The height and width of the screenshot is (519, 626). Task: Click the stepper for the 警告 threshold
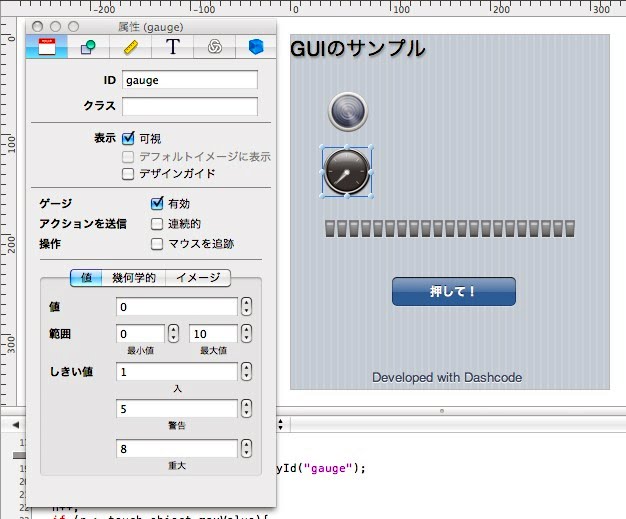(x=247, y=408)
